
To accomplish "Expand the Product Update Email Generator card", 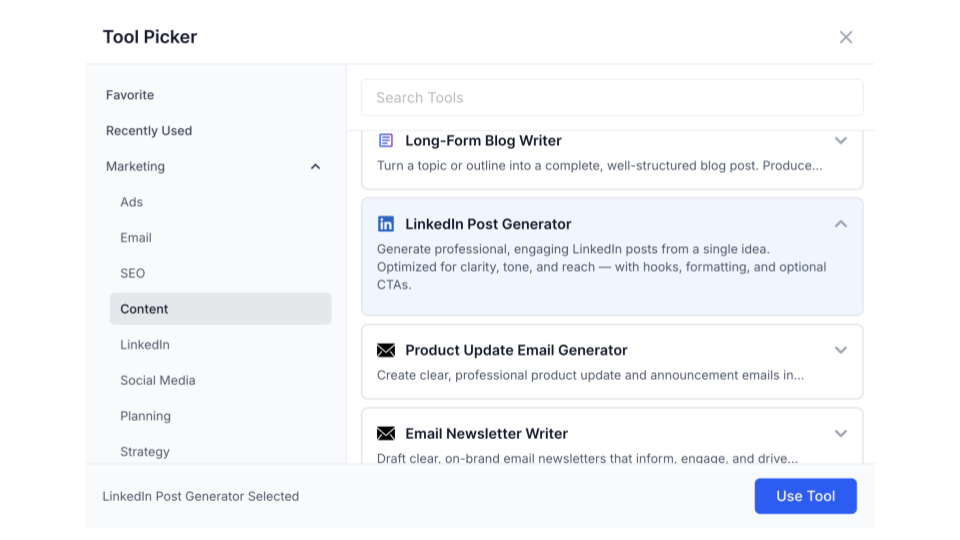I will coord(841,350).
